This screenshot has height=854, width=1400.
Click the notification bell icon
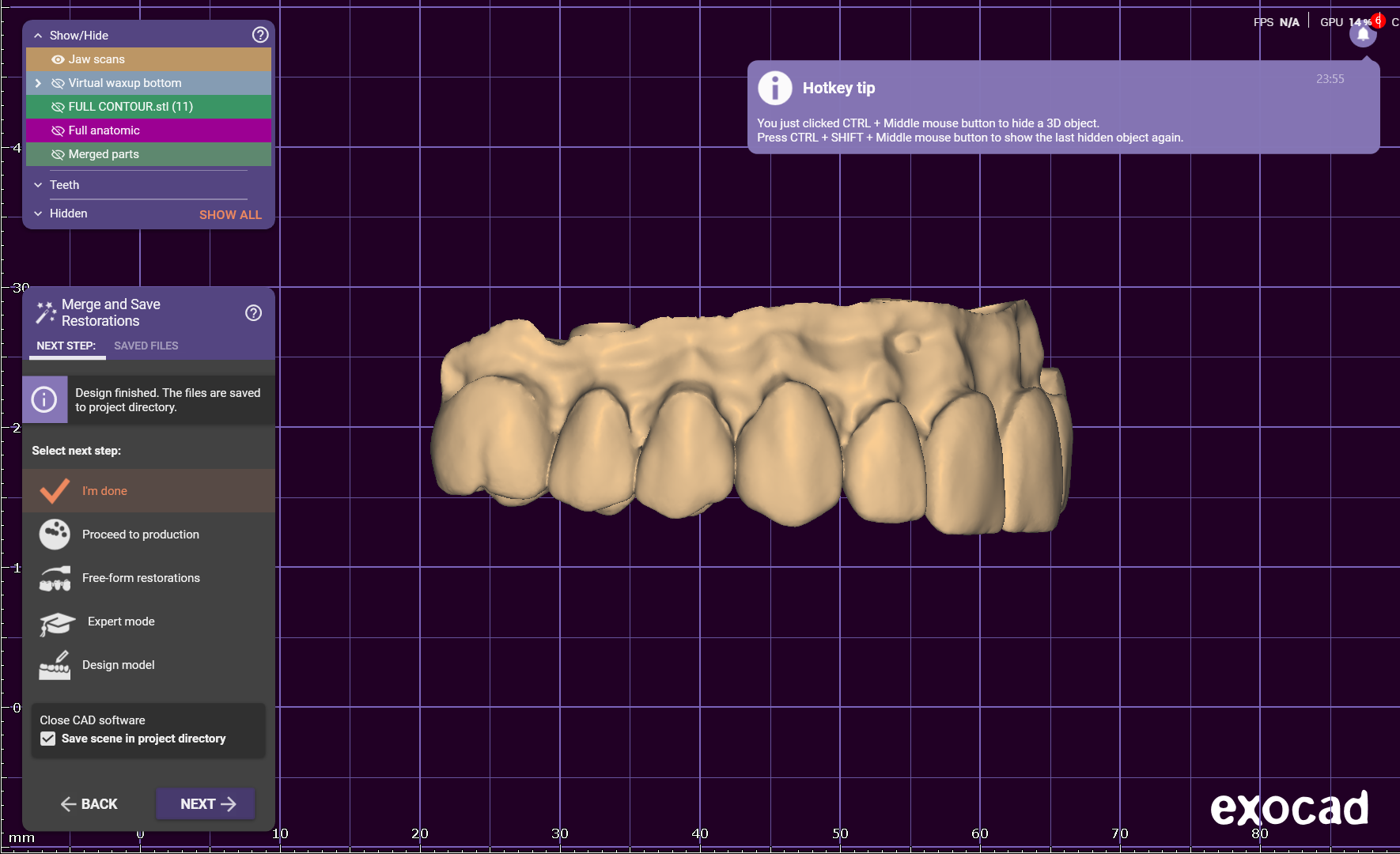coord(1362,35)
